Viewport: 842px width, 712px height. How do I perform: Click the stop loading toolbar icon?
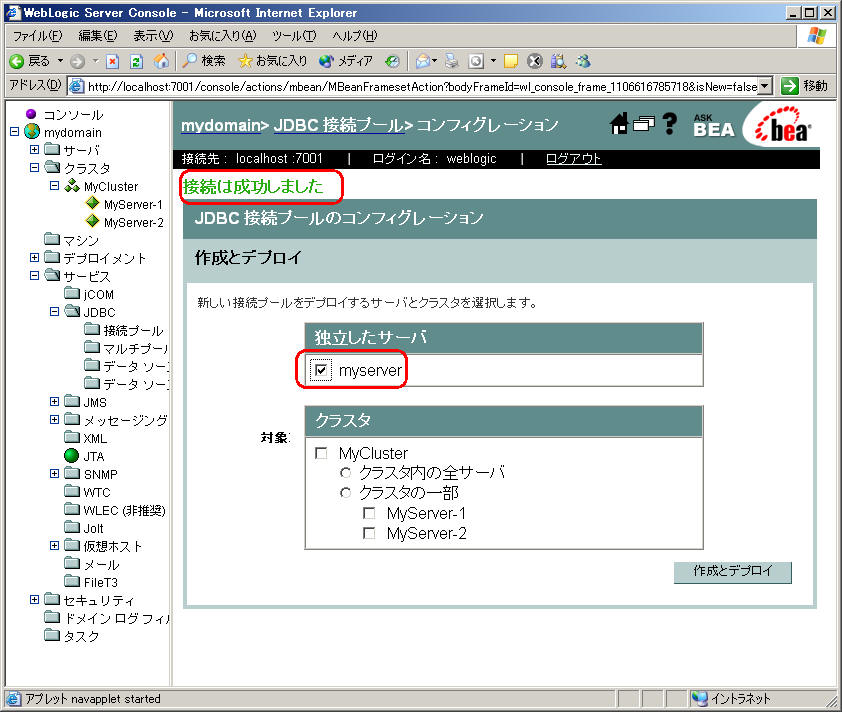[x=113, y=61]
